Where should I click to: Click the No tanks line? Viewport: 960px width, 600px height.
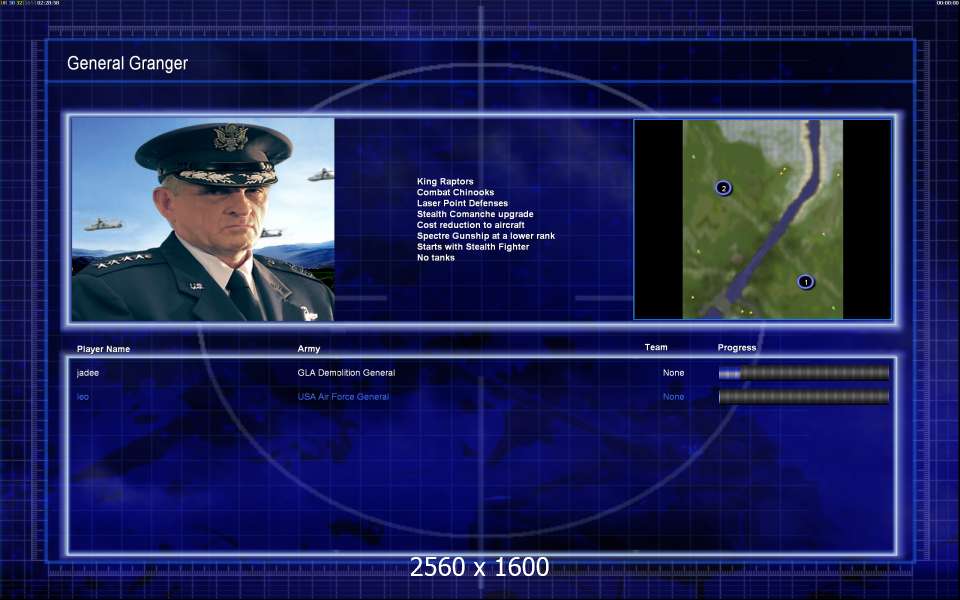[x=436, y=258]
